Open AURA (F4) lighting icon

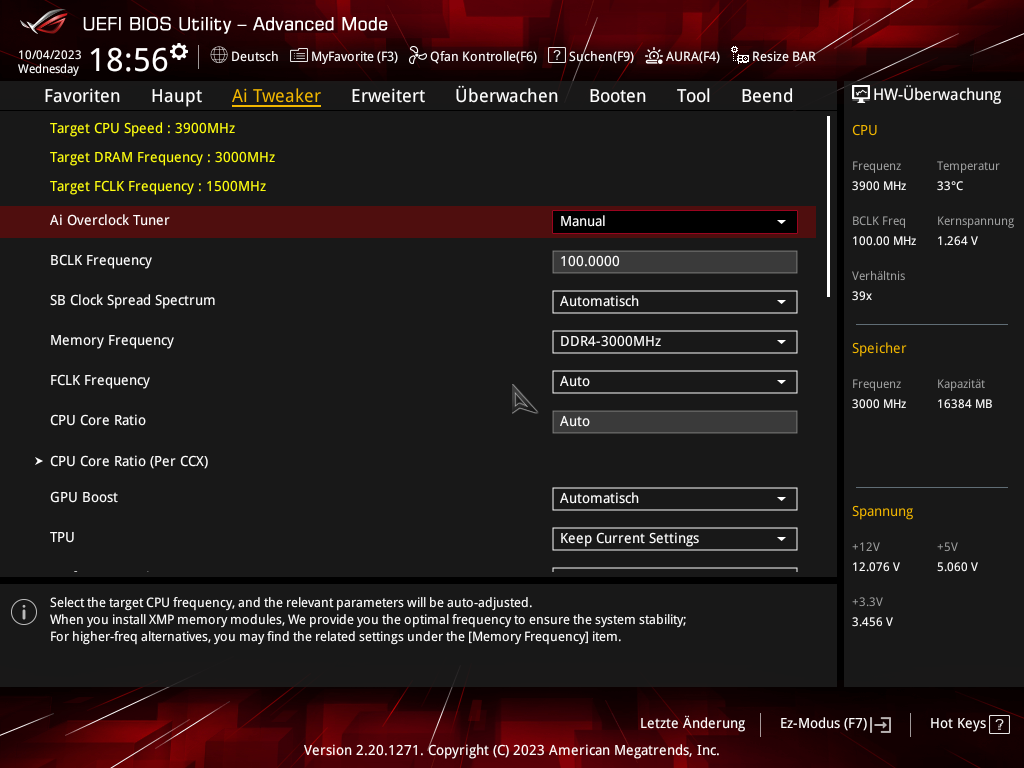click(654, 56)
